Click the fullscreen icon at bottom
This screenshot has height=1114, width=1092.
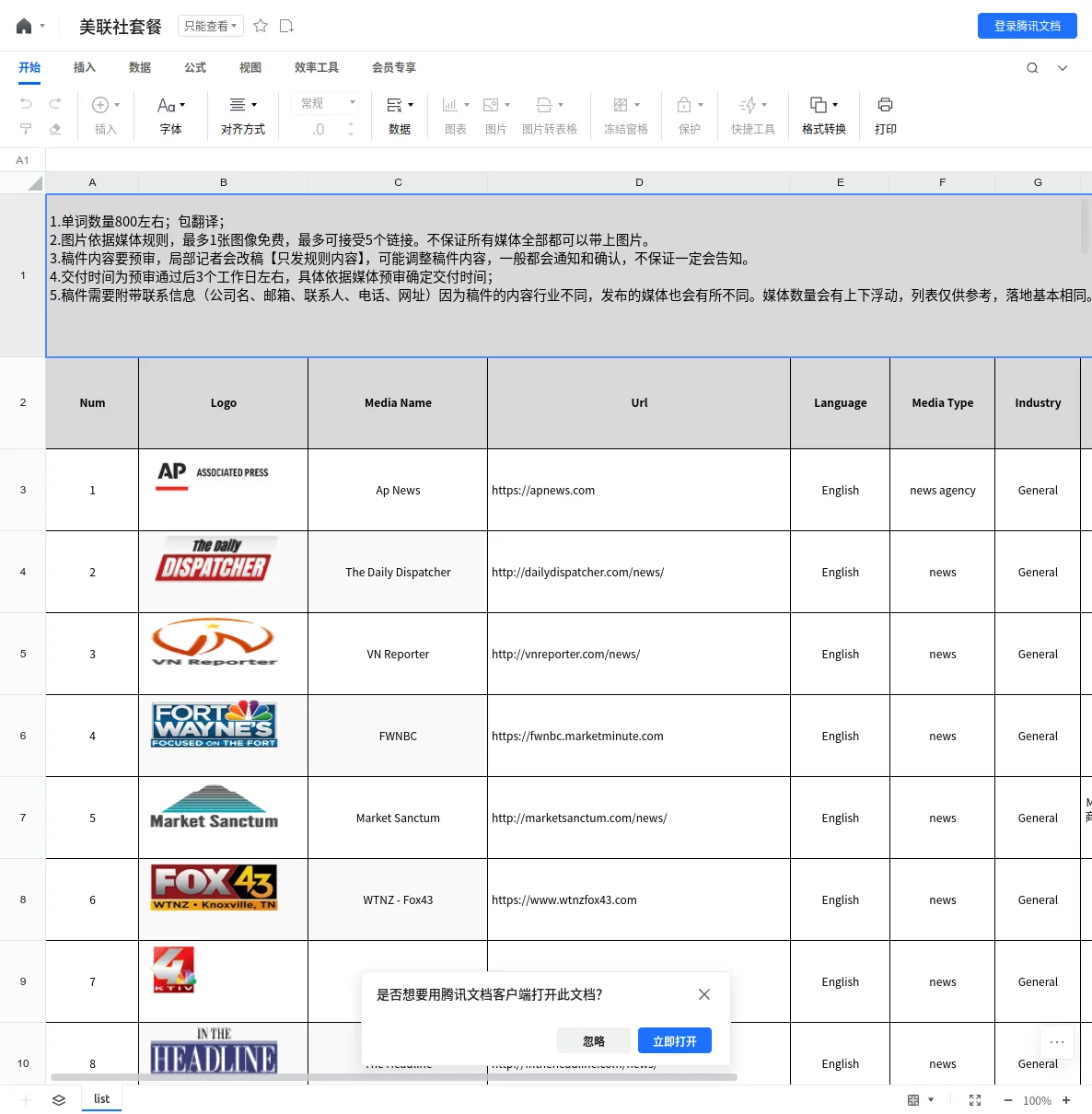point(975,1100)
